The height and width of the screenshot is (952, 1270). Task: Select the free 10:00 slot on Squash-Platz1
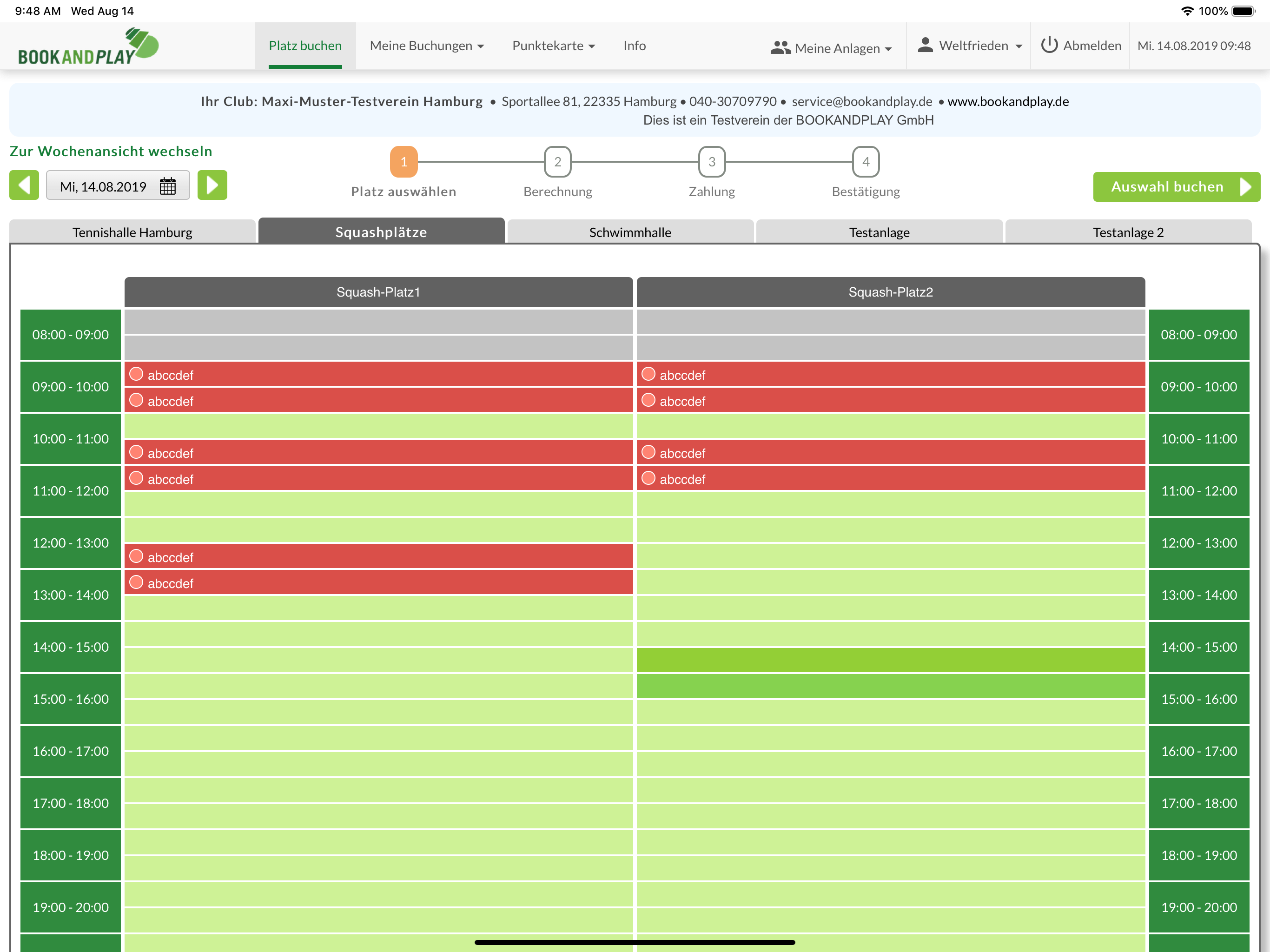point(379,426)
